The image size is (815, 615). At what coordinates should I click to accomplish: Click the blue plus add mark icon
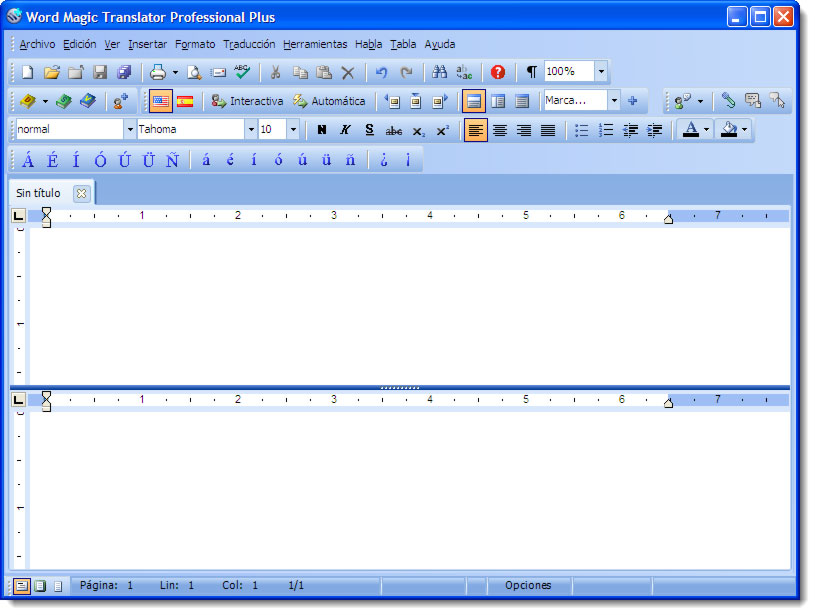click(x=632, y=101)
